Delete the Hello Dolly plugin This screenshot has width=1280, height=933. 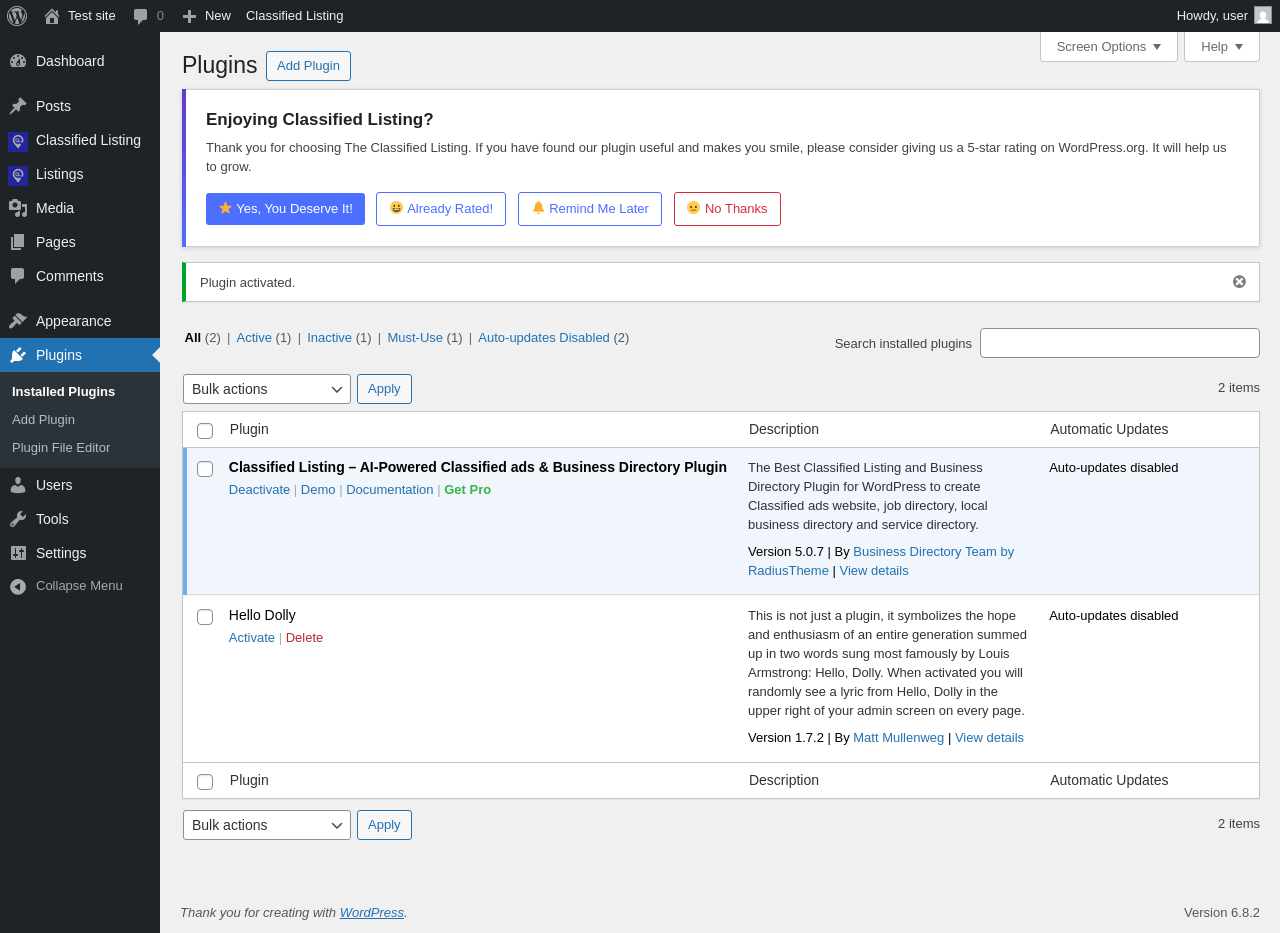[x=304, y=638]
